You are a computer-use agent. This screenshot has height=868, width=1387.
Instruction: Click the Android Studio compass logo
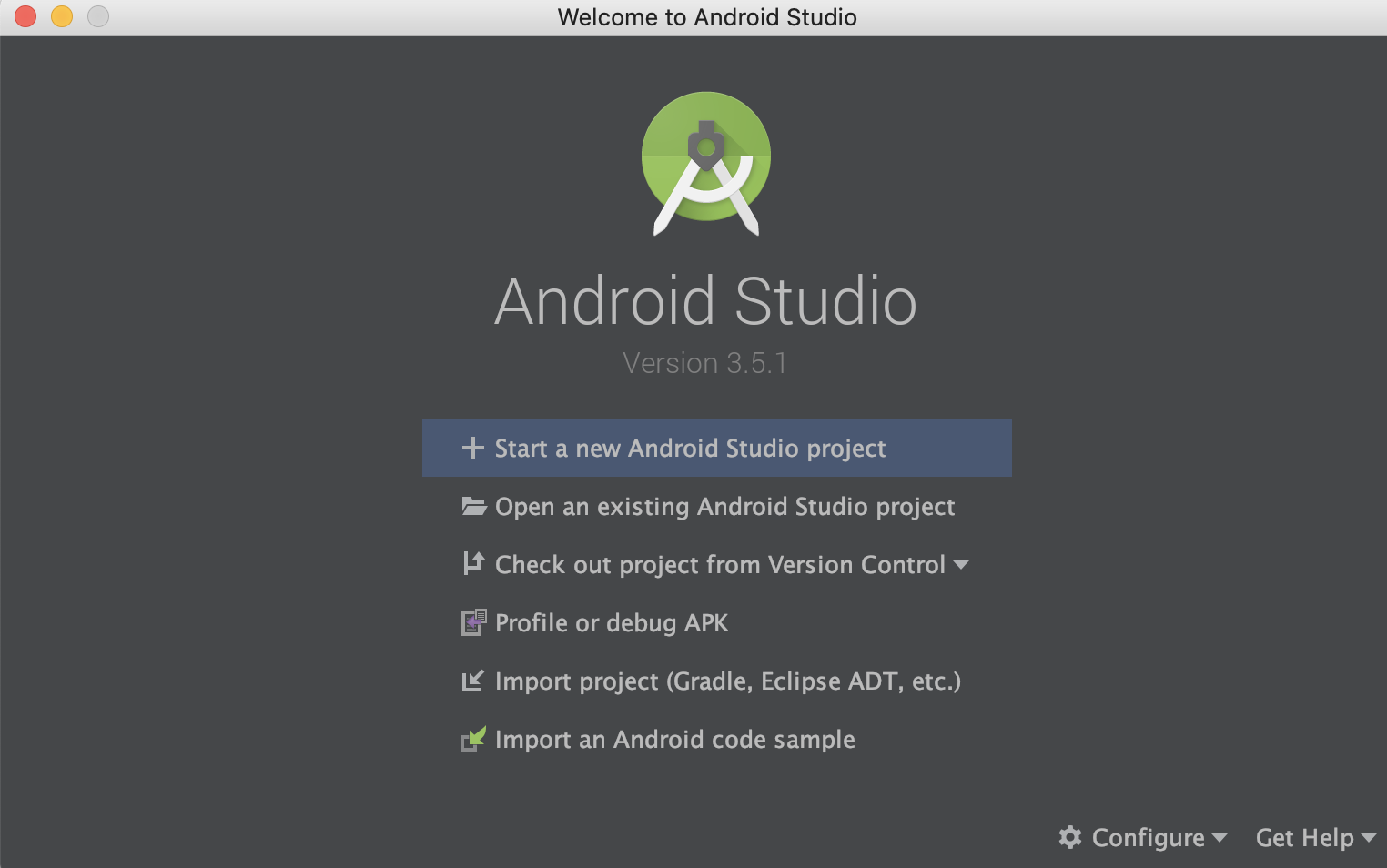pyautogui.click(x=706, y=164)
